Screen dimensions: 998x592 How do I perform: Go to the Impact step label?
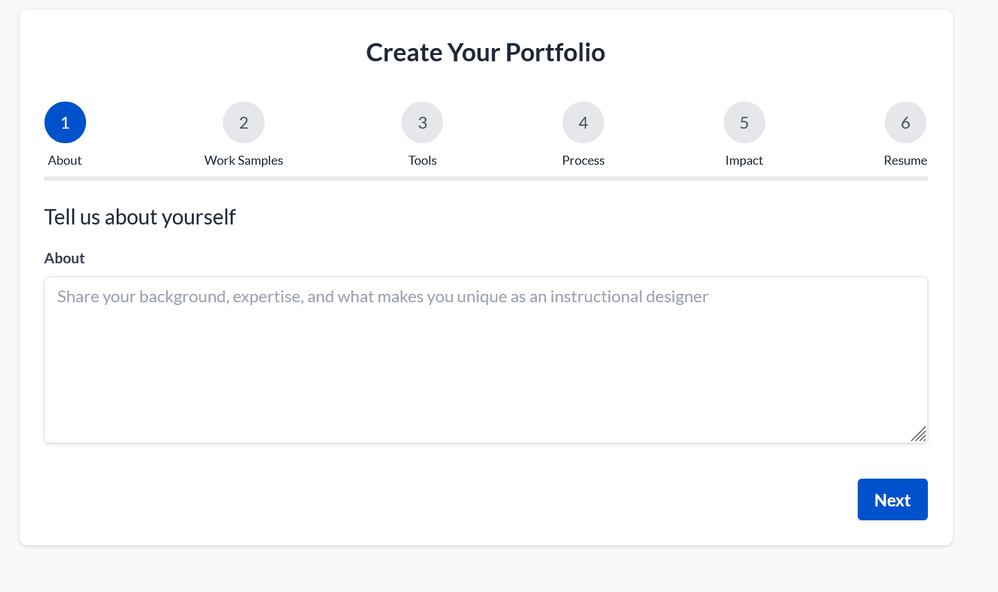[744, 160]
